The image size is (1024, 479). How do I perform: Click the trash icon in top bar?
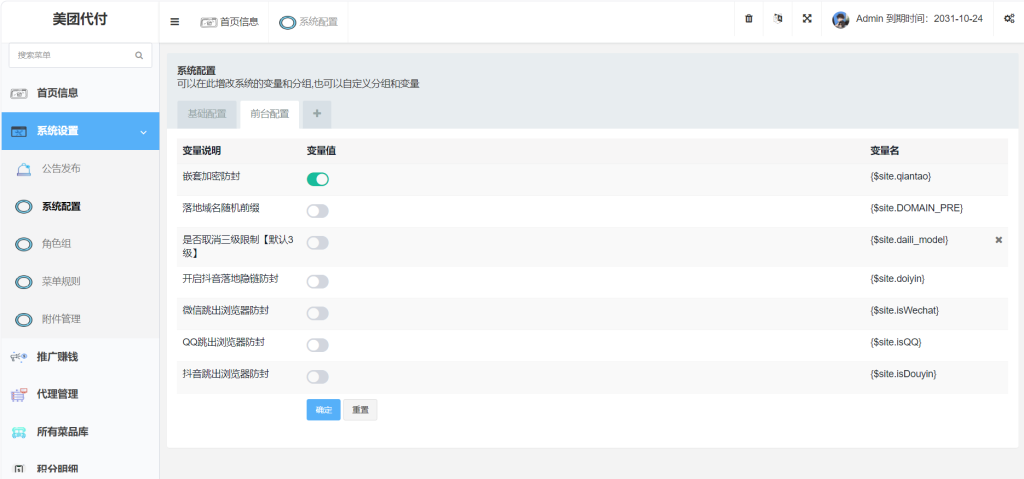coord(749,20)
